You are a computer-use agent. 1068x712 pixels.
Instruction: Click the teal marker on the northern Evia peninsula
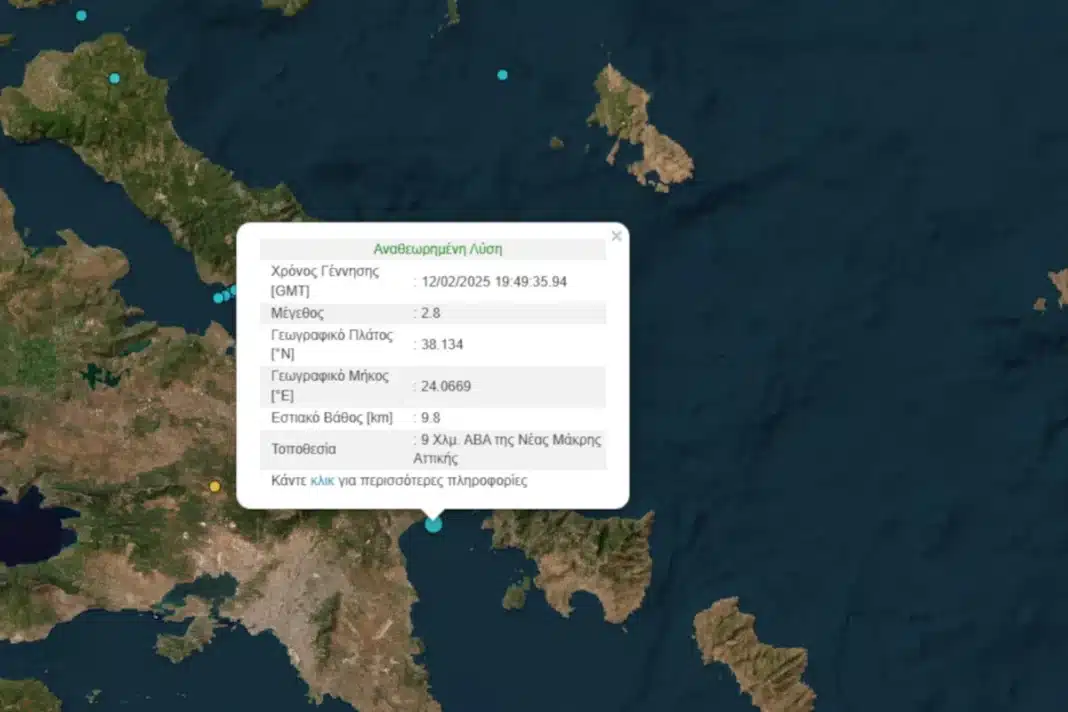click(x=114, y=78)
